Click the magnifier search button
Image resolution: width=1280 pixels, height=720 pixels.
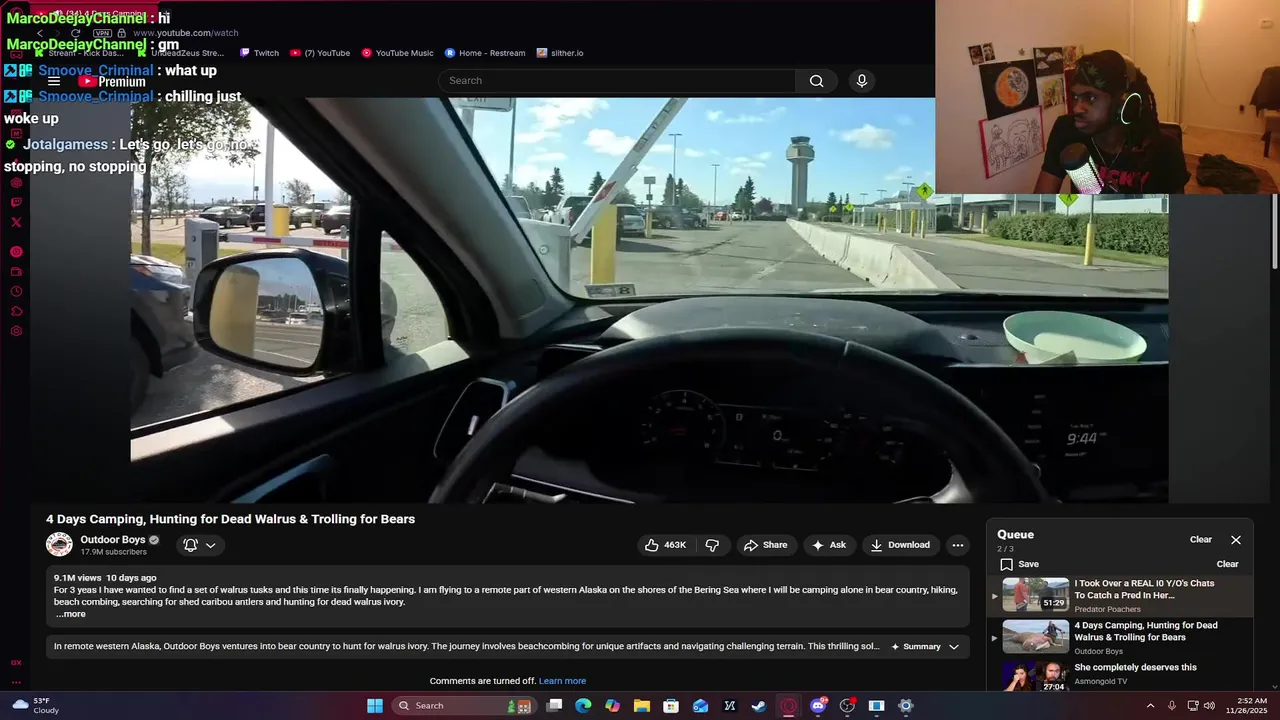click(x=817, y=81)
